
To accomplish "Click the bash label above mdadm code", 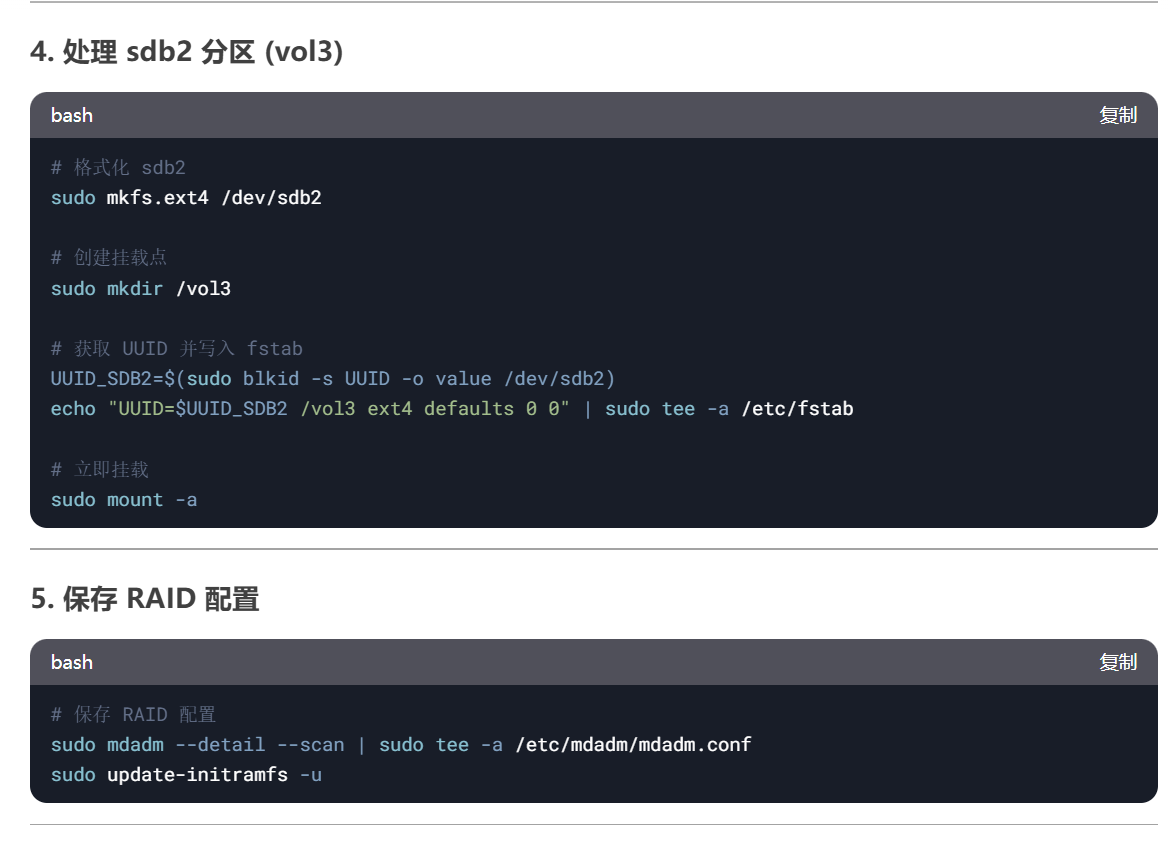I will (72, 662).
